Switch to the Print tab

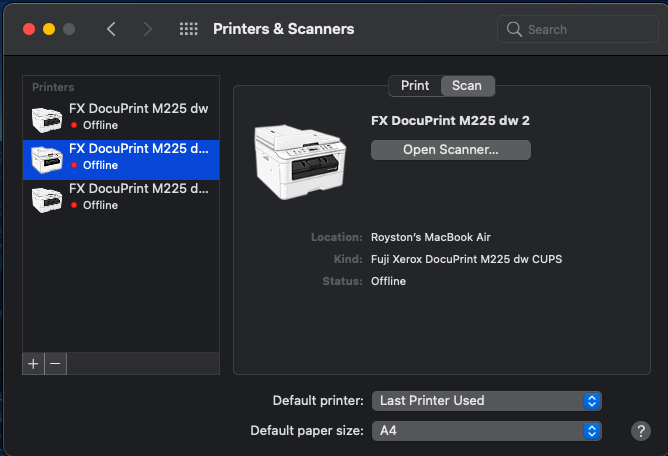415,86
